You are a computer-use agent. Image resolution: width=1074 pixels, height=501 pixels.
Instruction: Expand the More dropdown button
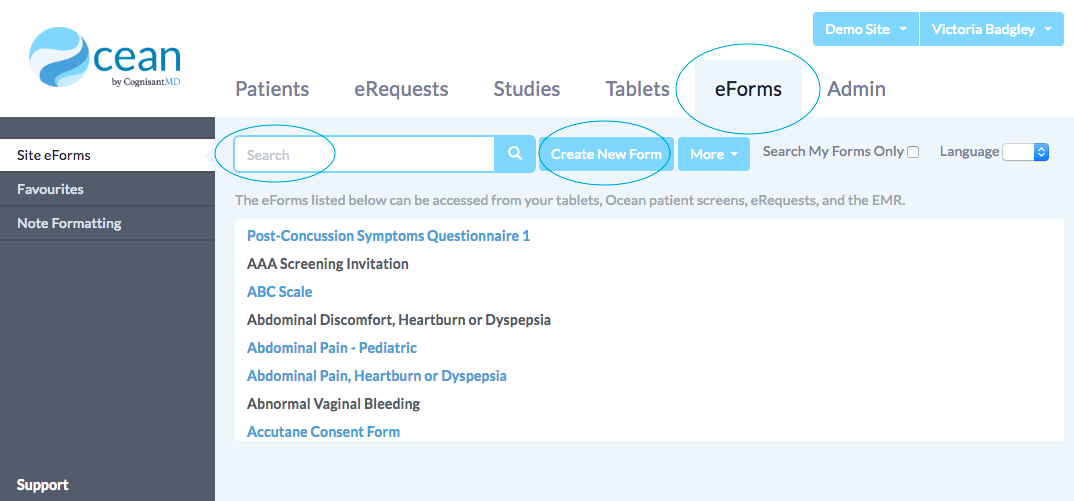click(x=713, y=154)
